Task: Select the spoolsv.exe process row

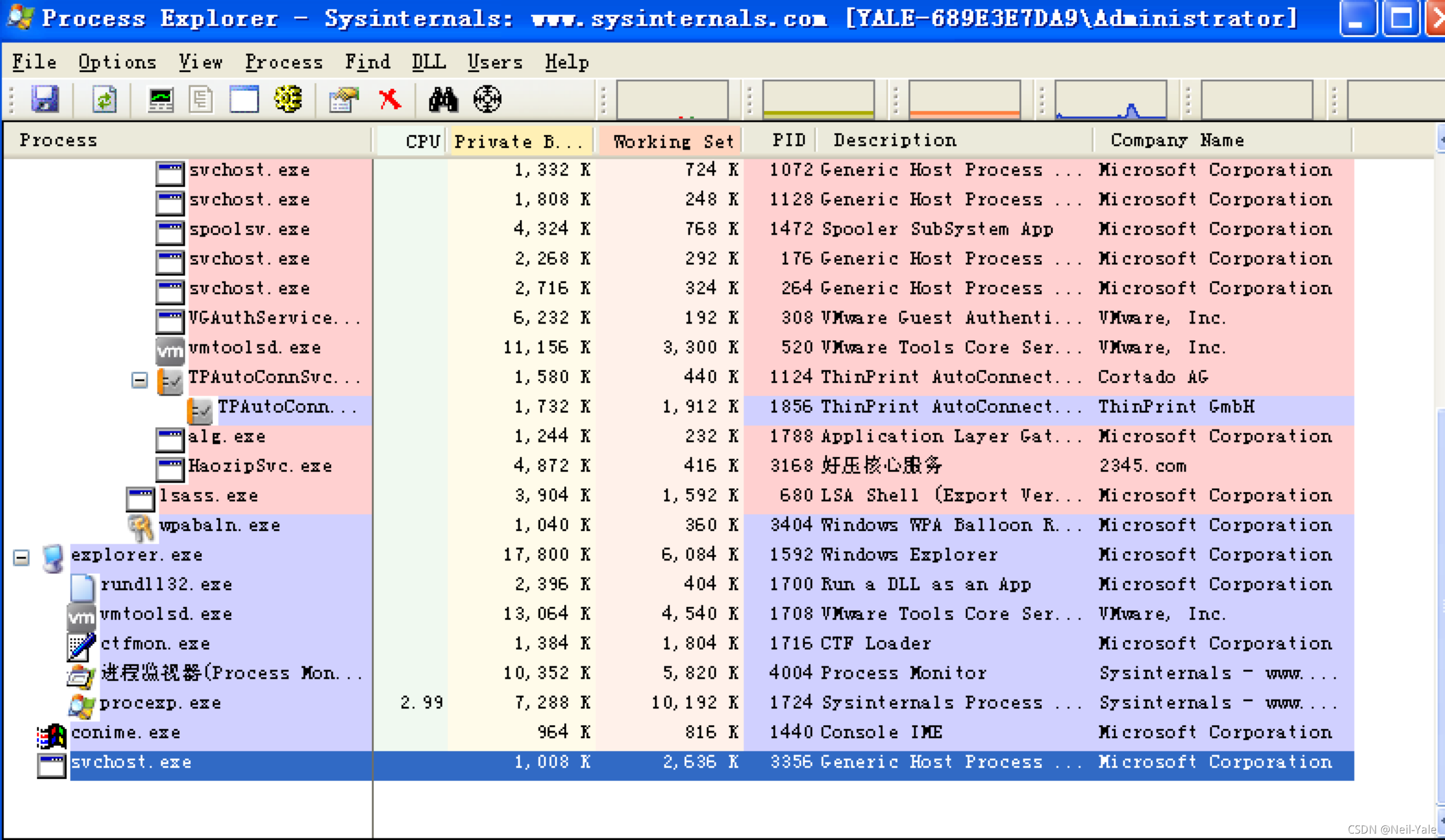Action: (754, 229)
